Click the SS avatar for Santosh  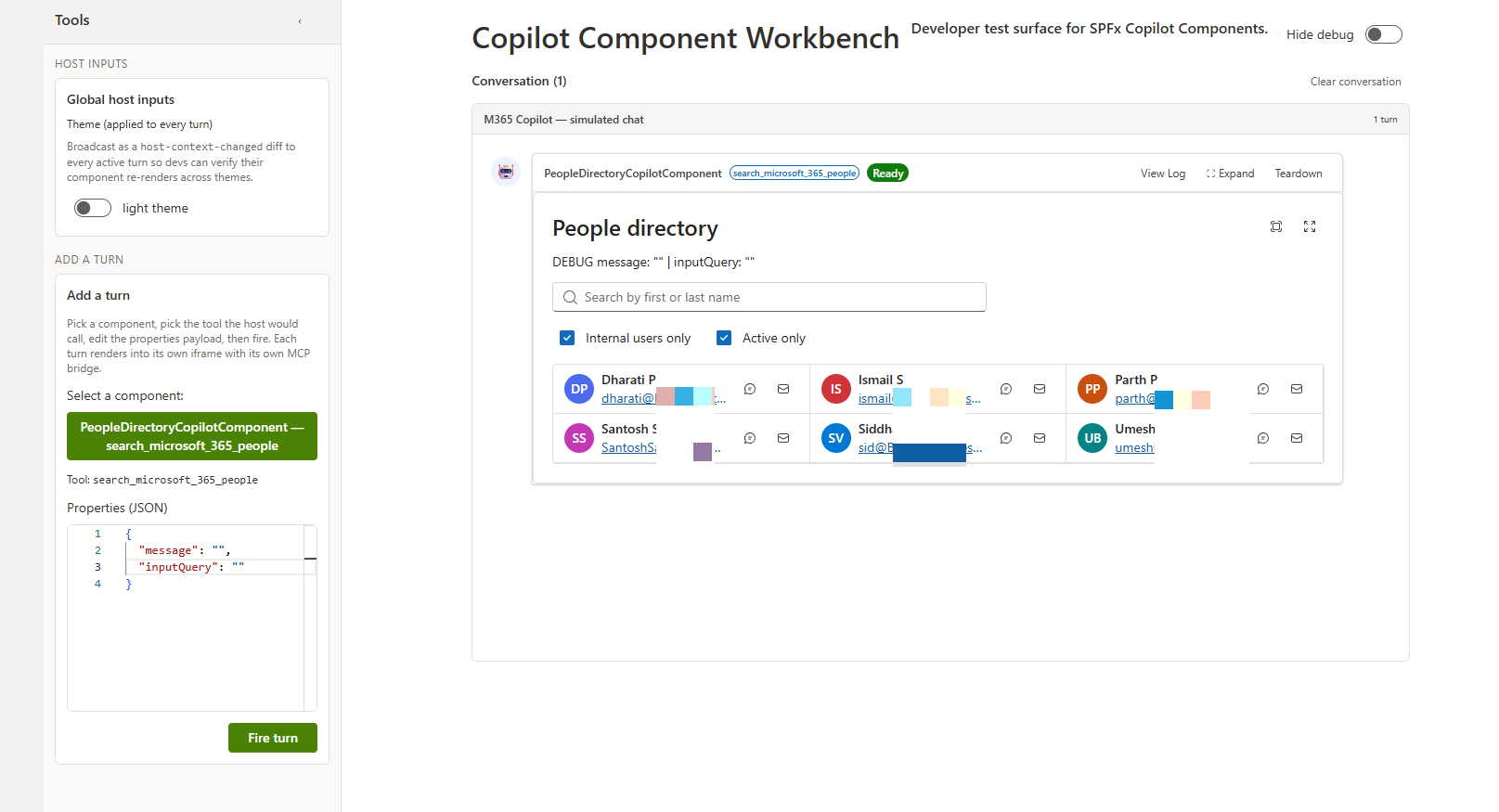(579, 438)
